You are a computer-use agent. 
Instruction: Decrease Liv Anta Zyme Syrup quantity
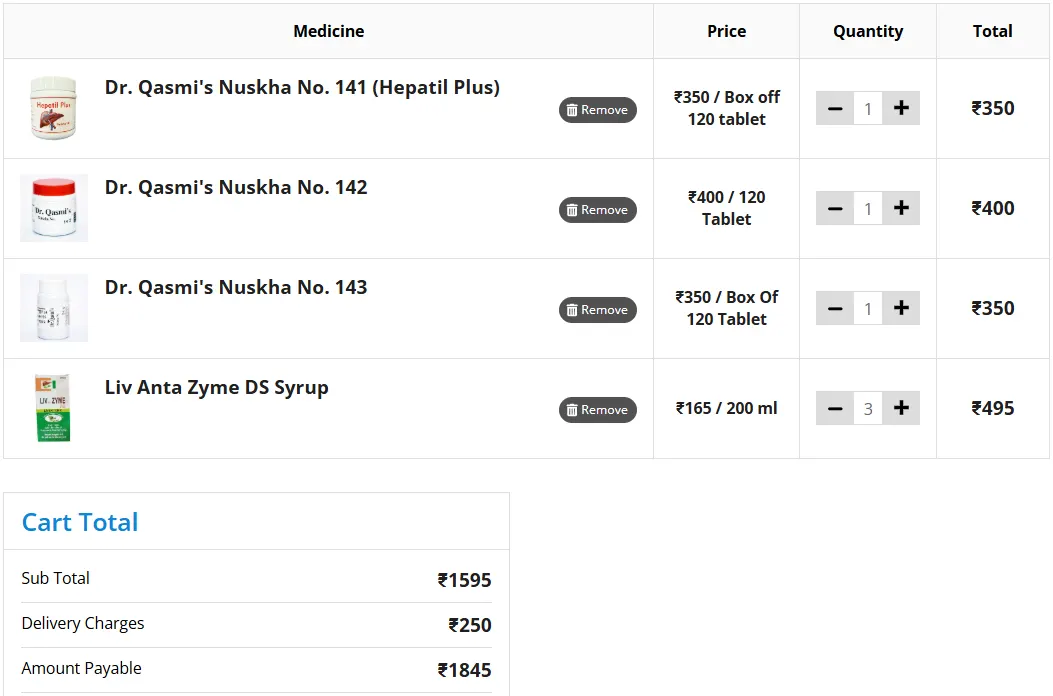835,408
